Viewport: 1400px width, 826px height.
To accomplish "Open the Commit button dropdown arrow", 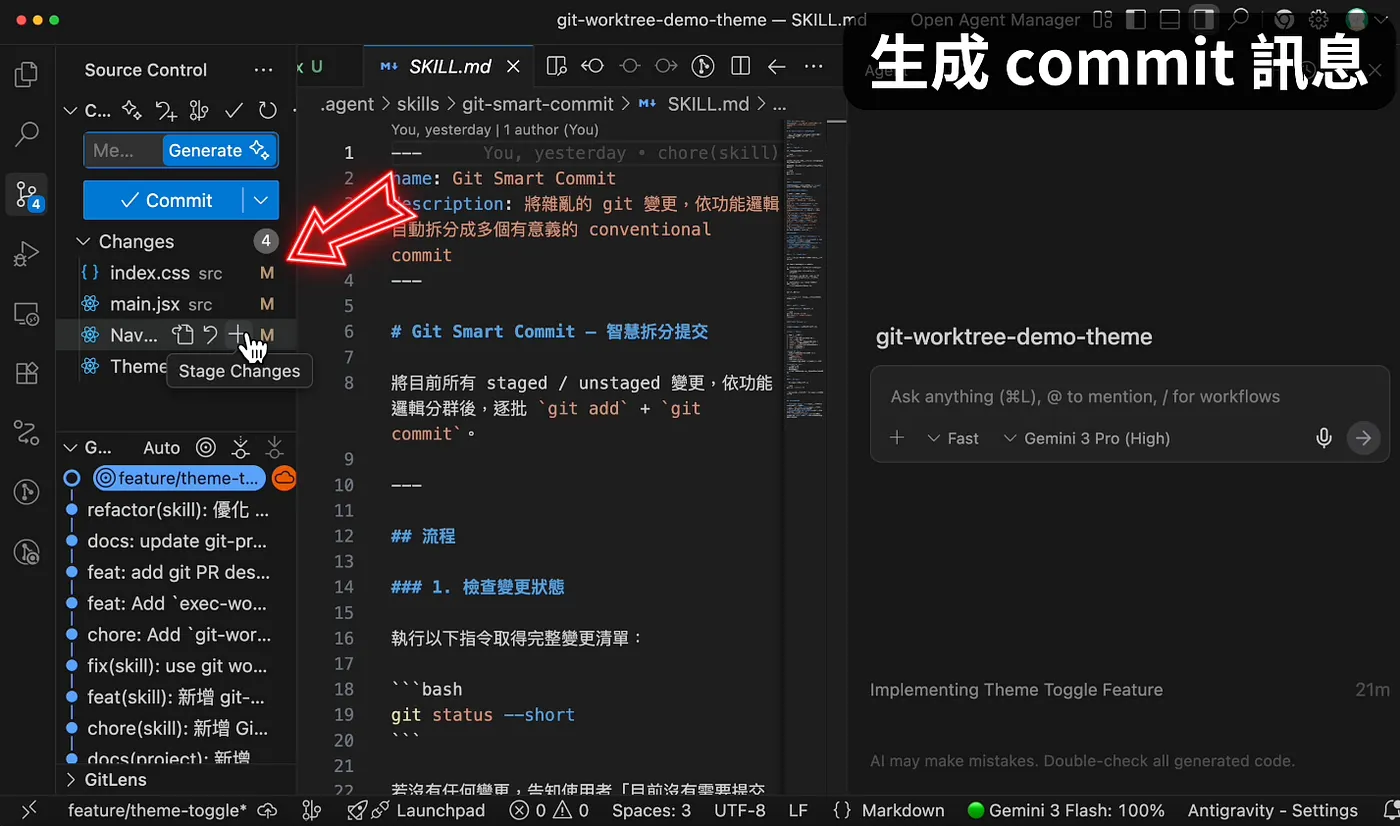I will click(261, 200).
